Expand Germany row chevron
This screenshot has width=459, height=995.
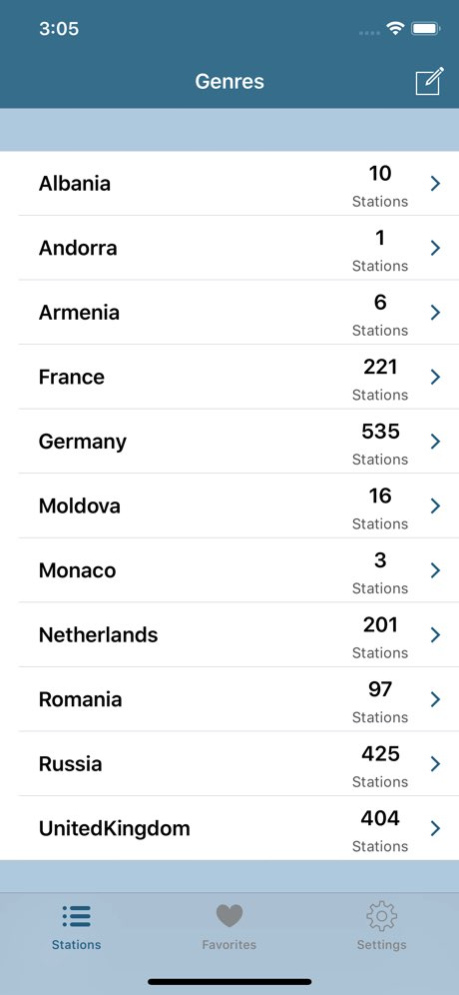coord(436,442)
